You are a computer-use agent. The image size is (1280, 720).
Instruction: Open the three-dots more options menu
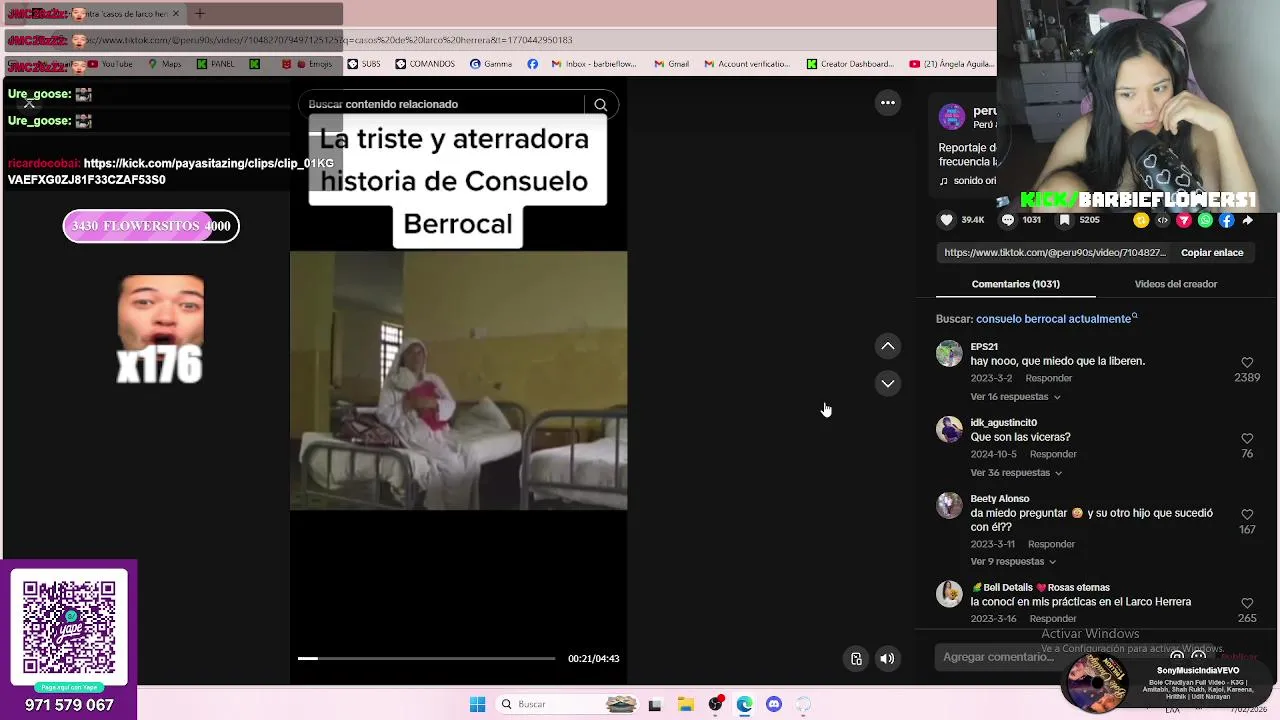pos(887,103)
